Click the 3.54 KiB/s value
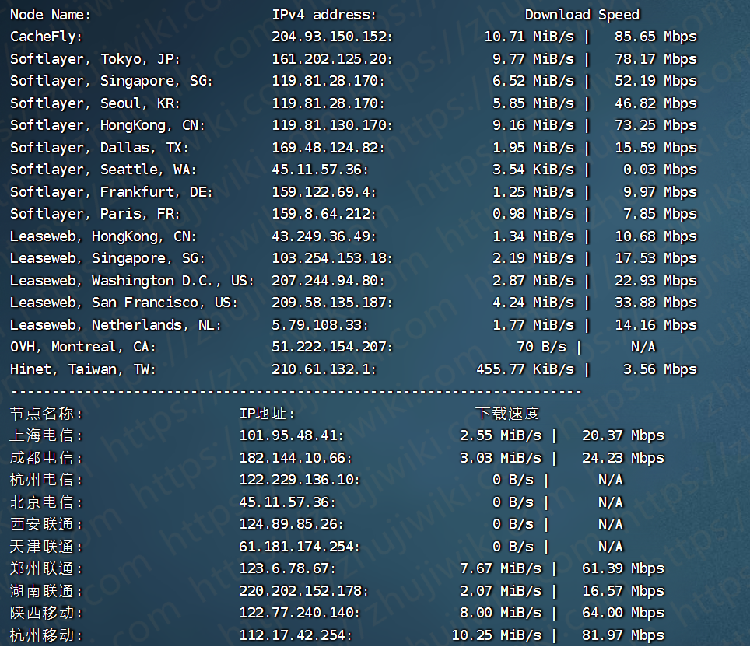Screen dimensions: 750x646 coord(533,169)
